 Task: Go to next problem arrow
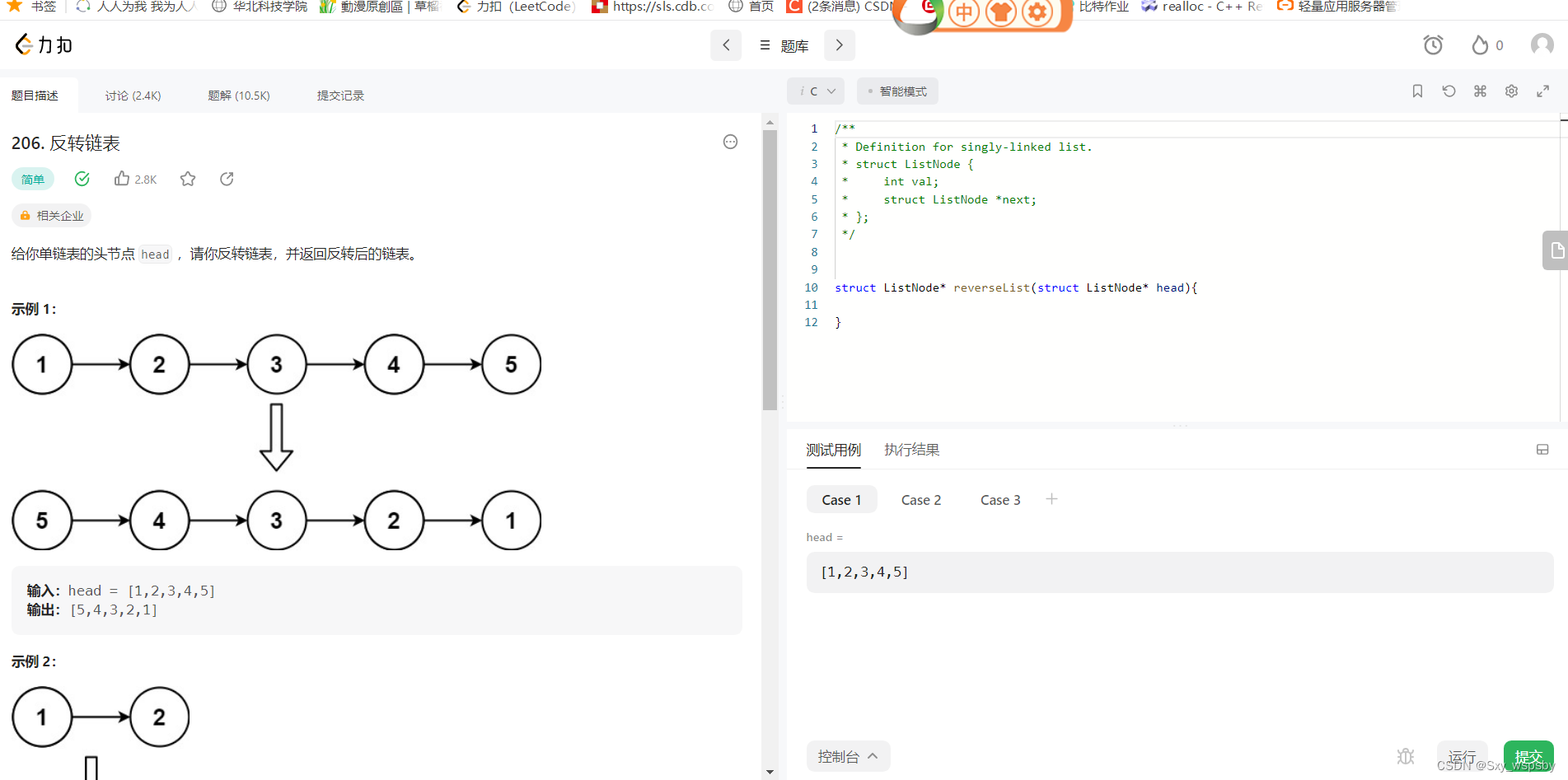(839, 45)
